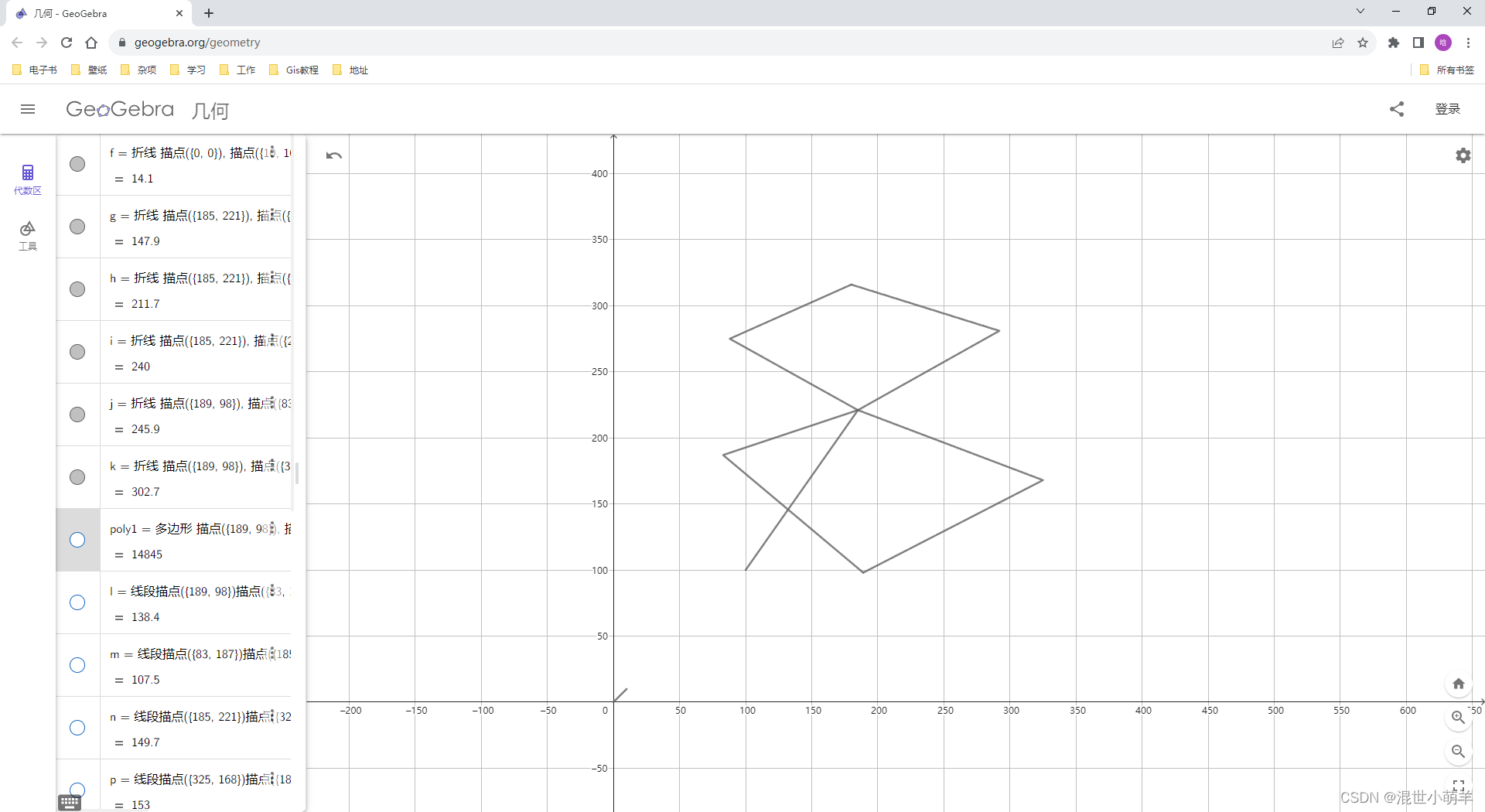This screenshot has height=812, width=1485.
Task: Open the 杂项 bookmarks folder
Action: click(138, 70)
